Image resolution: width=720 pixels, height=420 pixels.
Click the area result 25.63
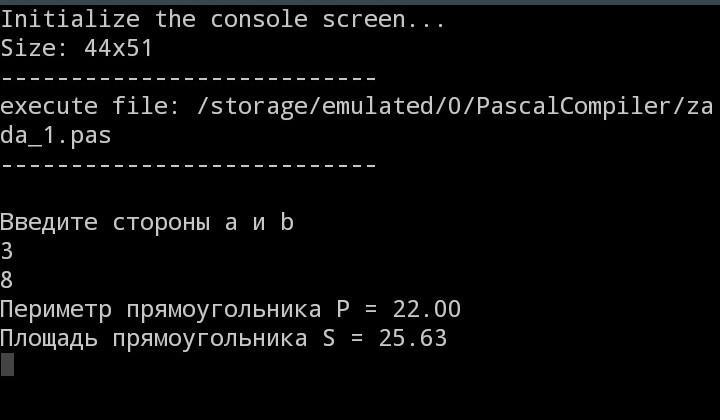(x=412, y=338)
